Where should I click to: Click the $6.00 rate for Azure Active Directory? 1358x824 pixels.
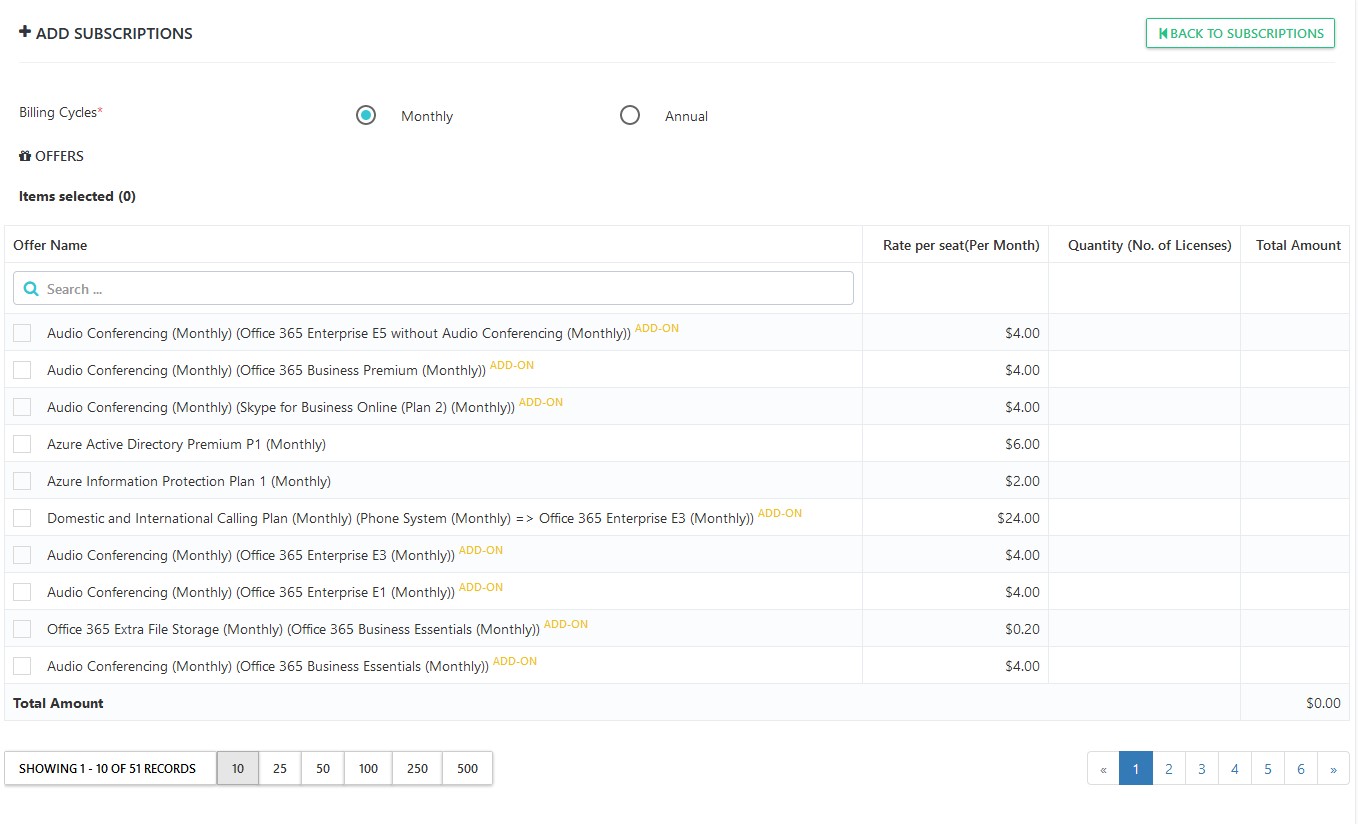(x=1022, y=444)
